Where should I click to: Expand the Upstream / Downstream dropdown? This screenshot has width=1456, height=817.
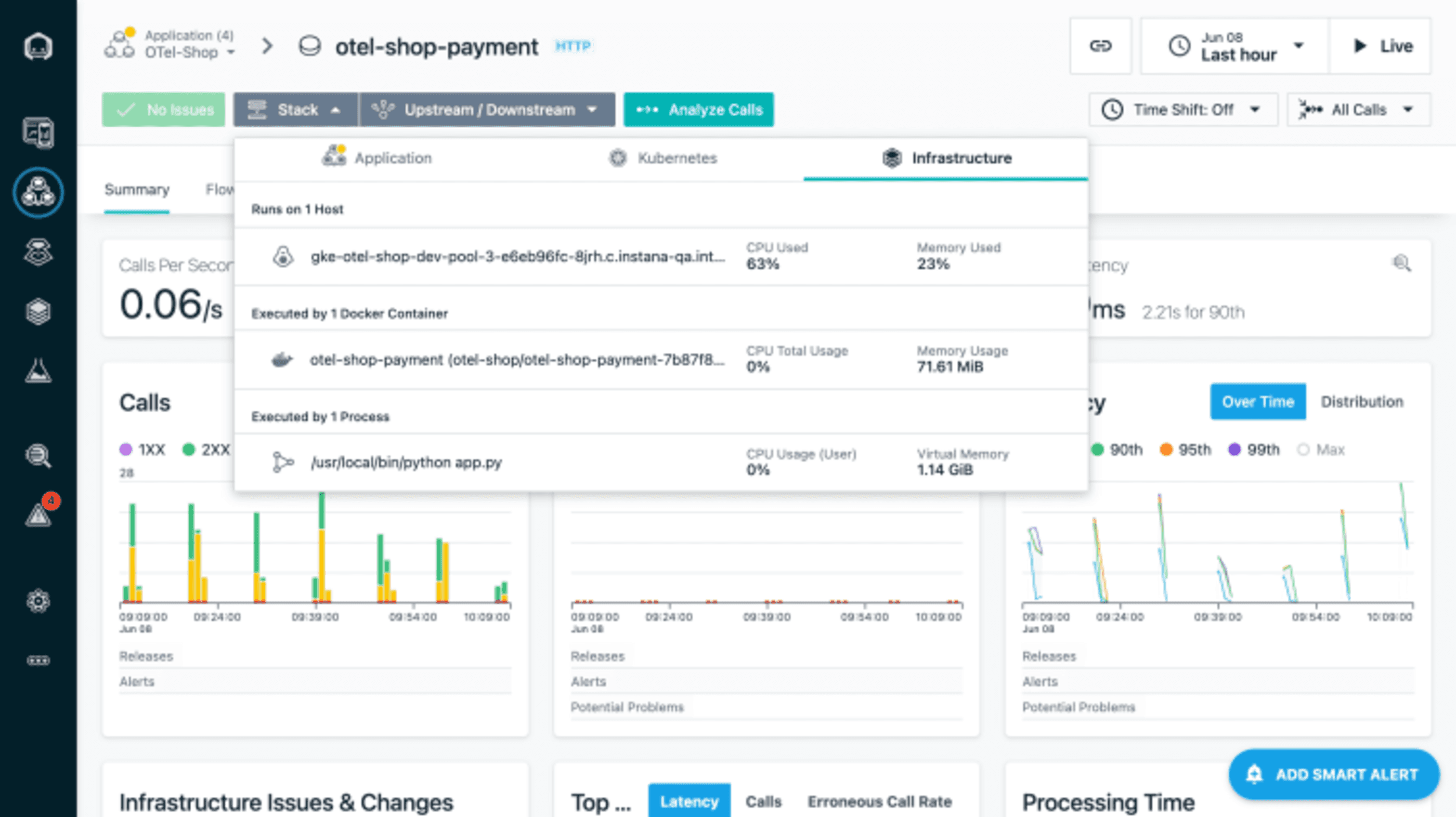click(x=487, y=110)
